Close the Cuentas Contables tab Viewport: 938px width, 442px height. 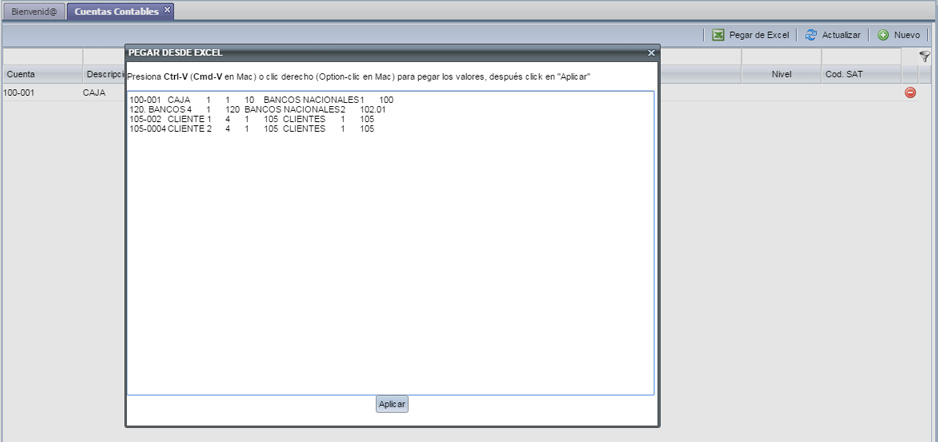click(x=168, y=10)
